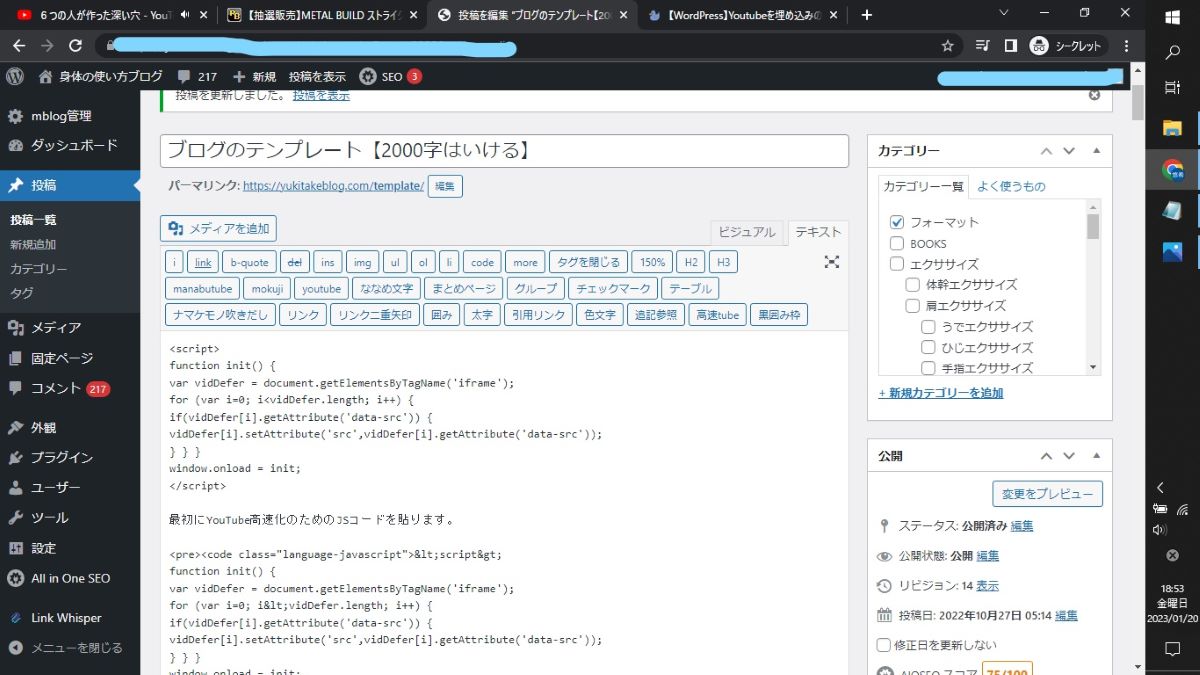Enable 修正日を更新しない checkbox
The image size is (1200, 675).
pos(883,645)
